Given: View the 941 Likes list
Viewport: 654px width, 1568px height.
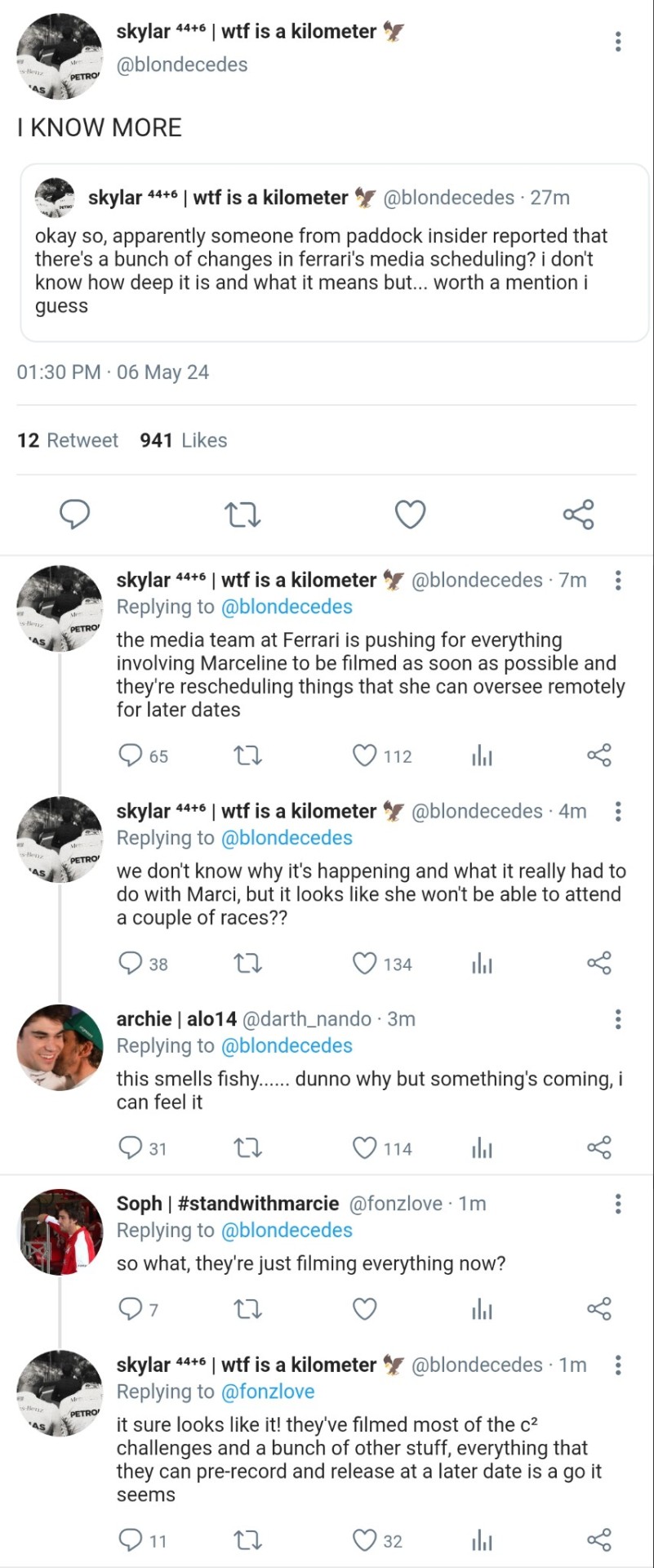Looking at the screenshot, I should (x=184, y=440).
